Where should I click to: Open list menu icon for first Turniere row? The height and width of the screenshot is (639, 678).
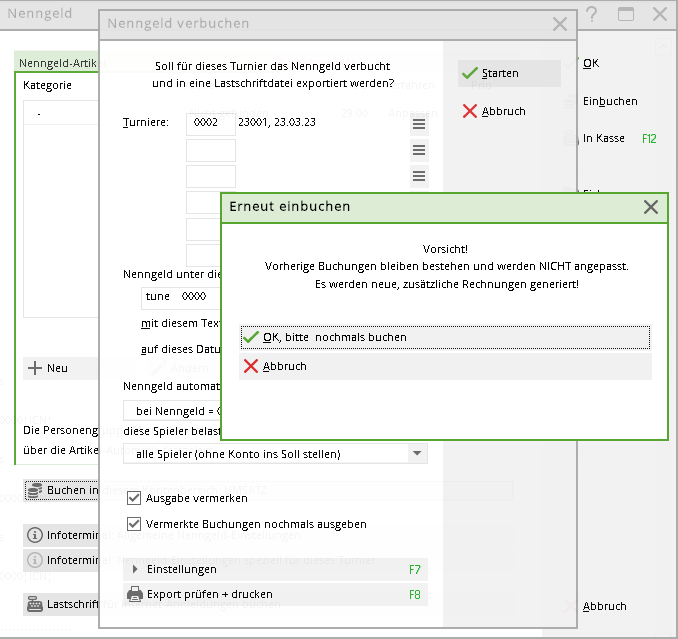pos(419,124)
